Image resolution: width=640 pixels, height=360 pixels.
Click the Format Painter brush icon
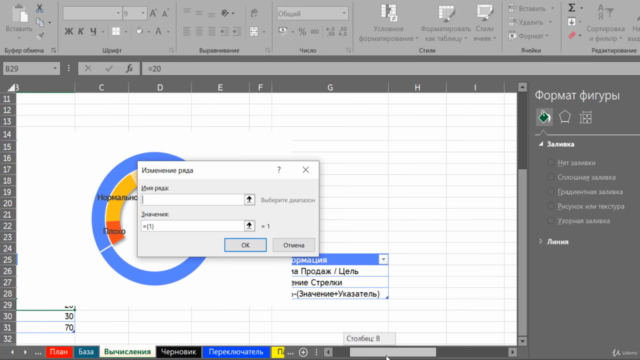(40, 36)
